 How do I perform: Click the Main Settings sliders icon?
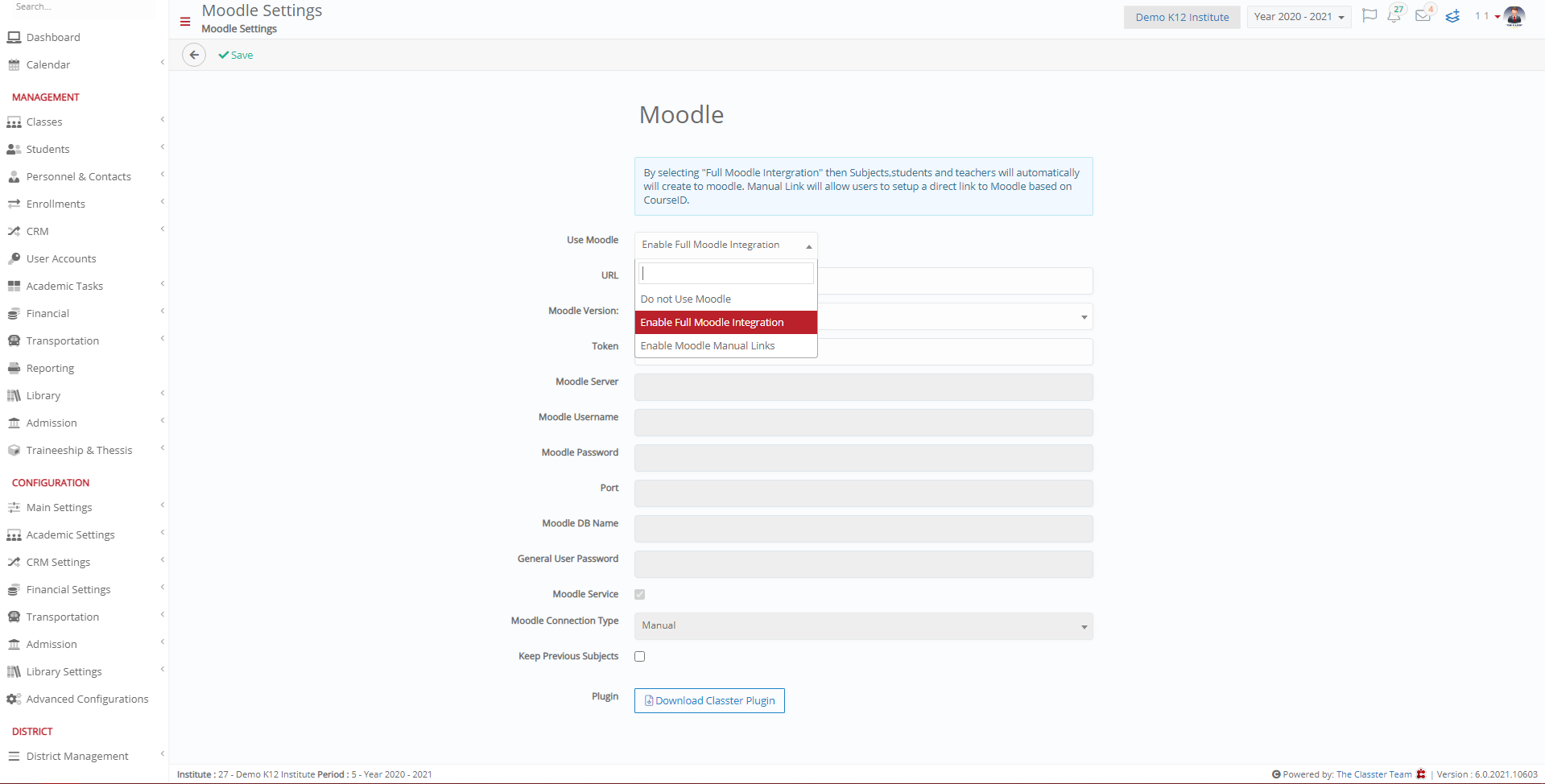(x=14, y=508)
